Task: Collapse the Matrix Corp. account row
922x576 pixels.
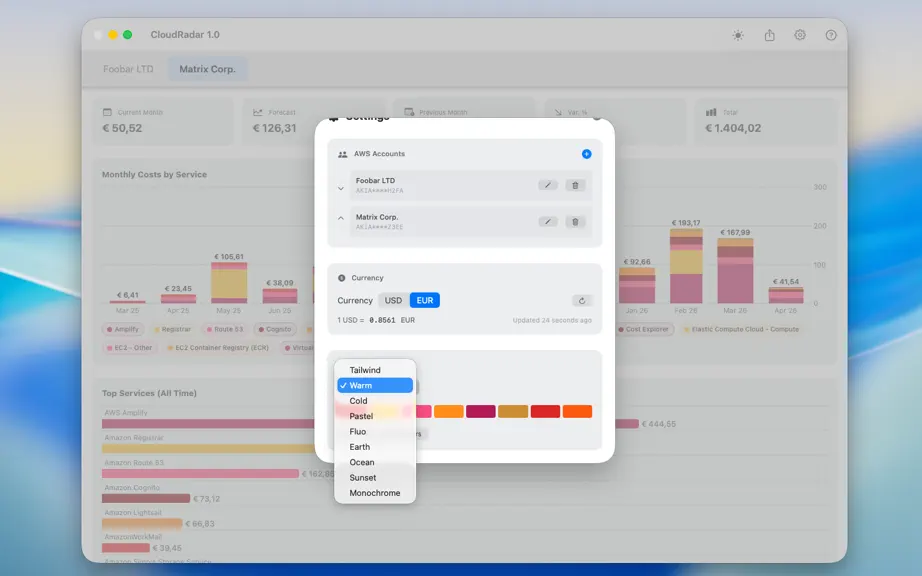Action: [340, 218]
